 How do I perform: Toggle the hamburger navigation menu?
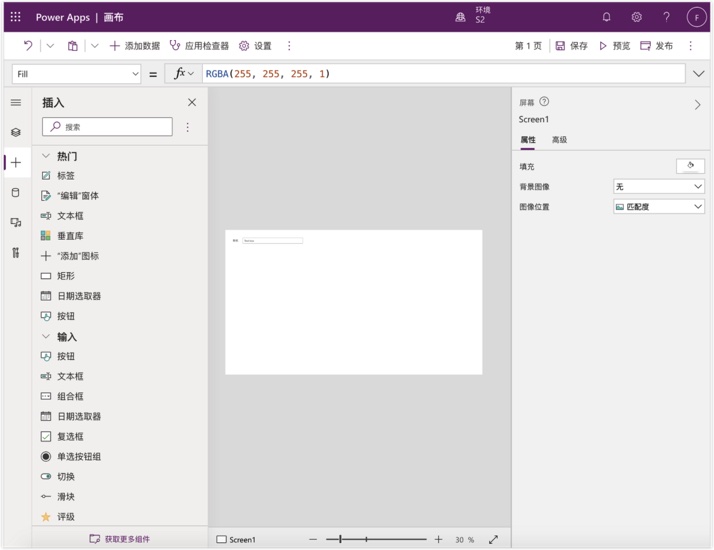click(x=16, y=102)
